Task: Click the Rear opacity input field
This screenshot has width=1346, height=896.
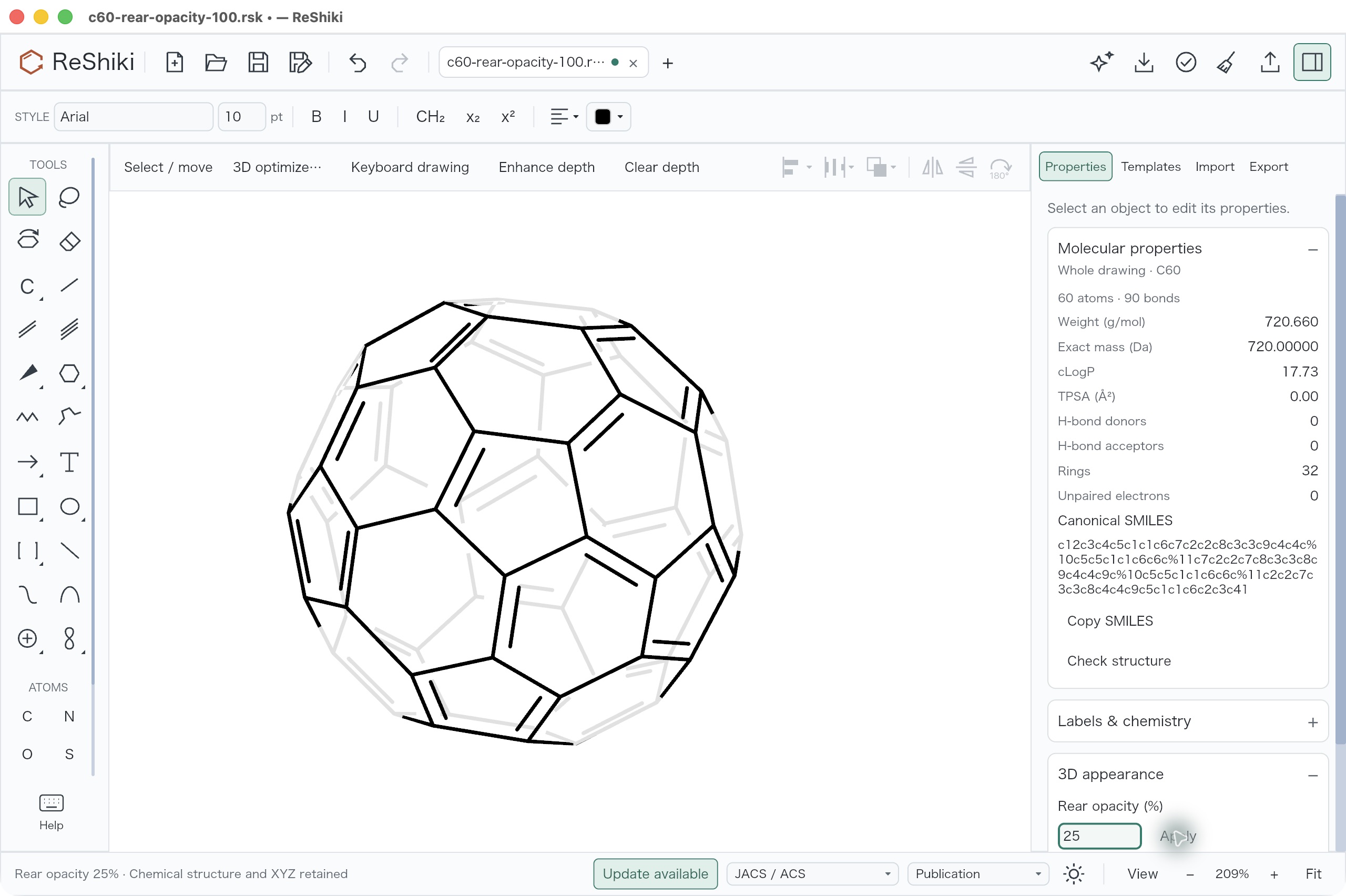Action: pos(1099,836)
